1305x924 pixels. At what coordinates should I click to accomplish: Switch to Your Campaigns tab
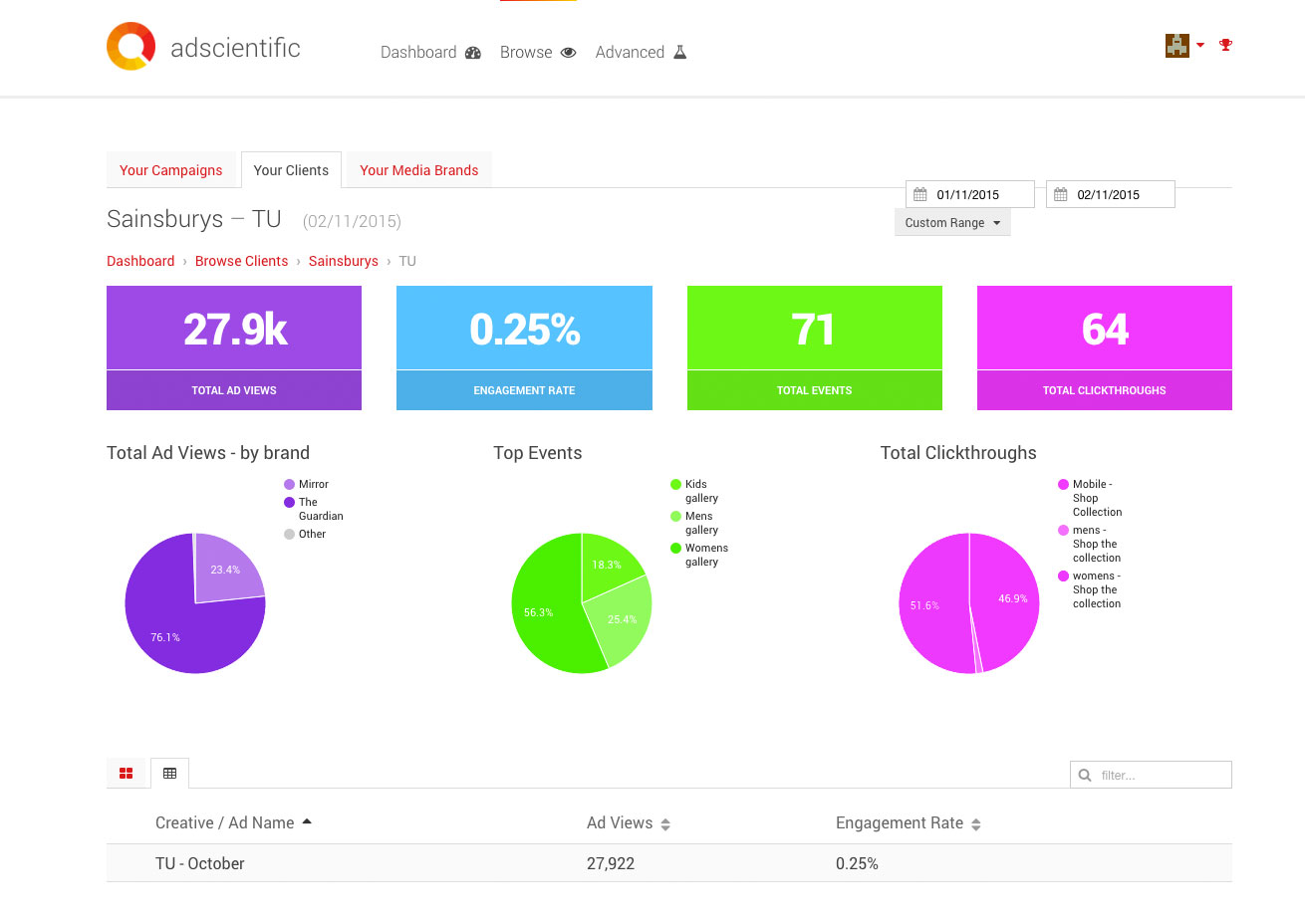pos(171,170)
